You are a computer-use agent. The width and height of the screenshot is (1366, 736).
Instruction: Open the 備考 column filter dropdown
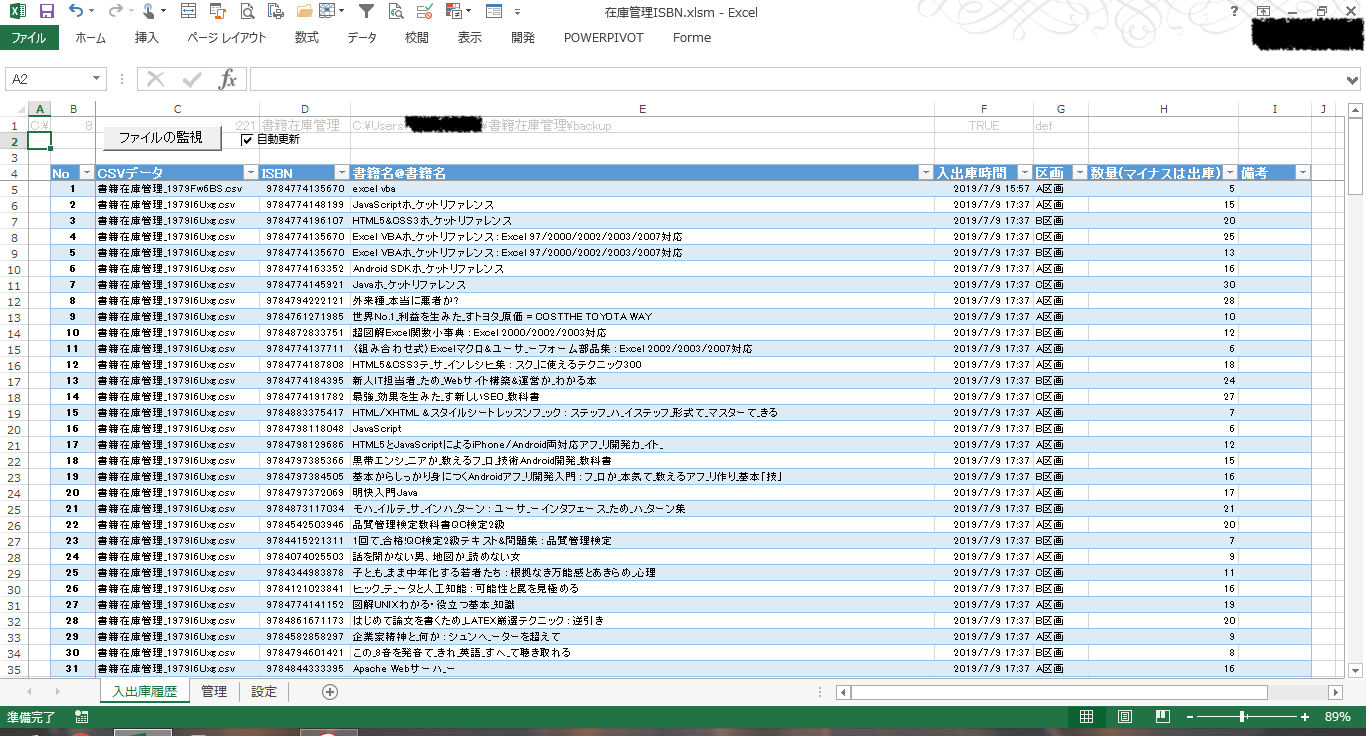[x=1302, y=173]
